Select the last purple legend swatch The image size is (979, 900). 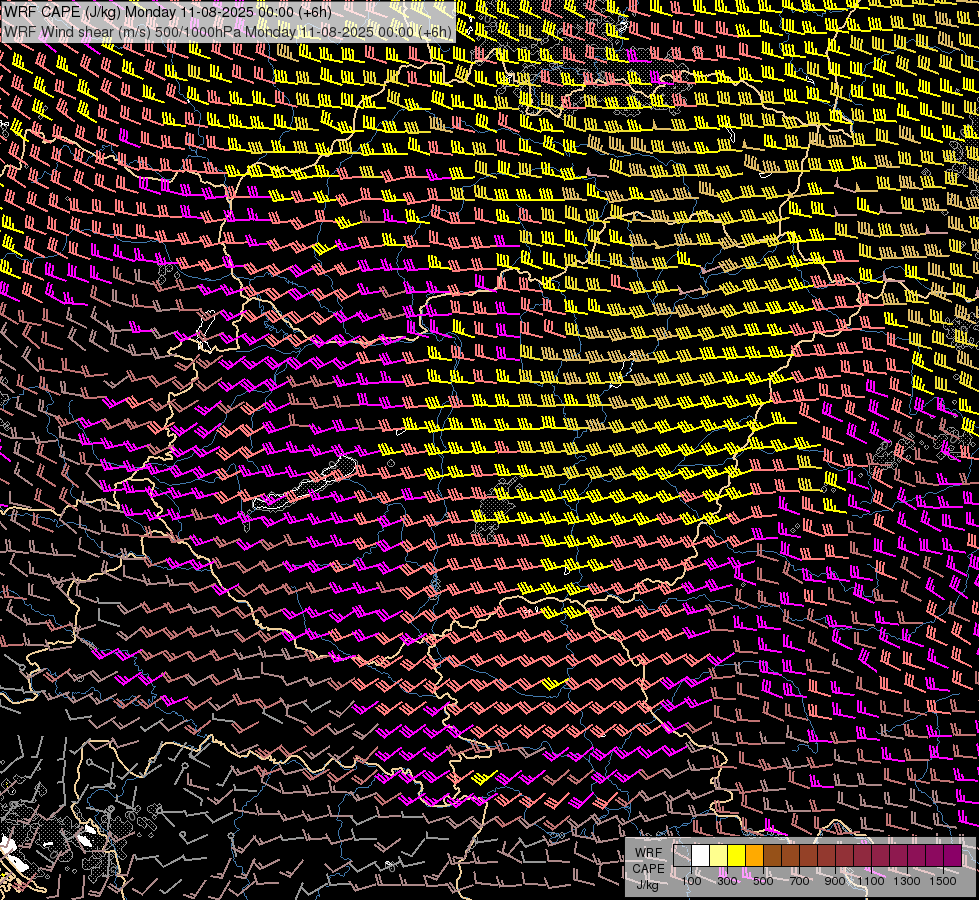(952, 856)
